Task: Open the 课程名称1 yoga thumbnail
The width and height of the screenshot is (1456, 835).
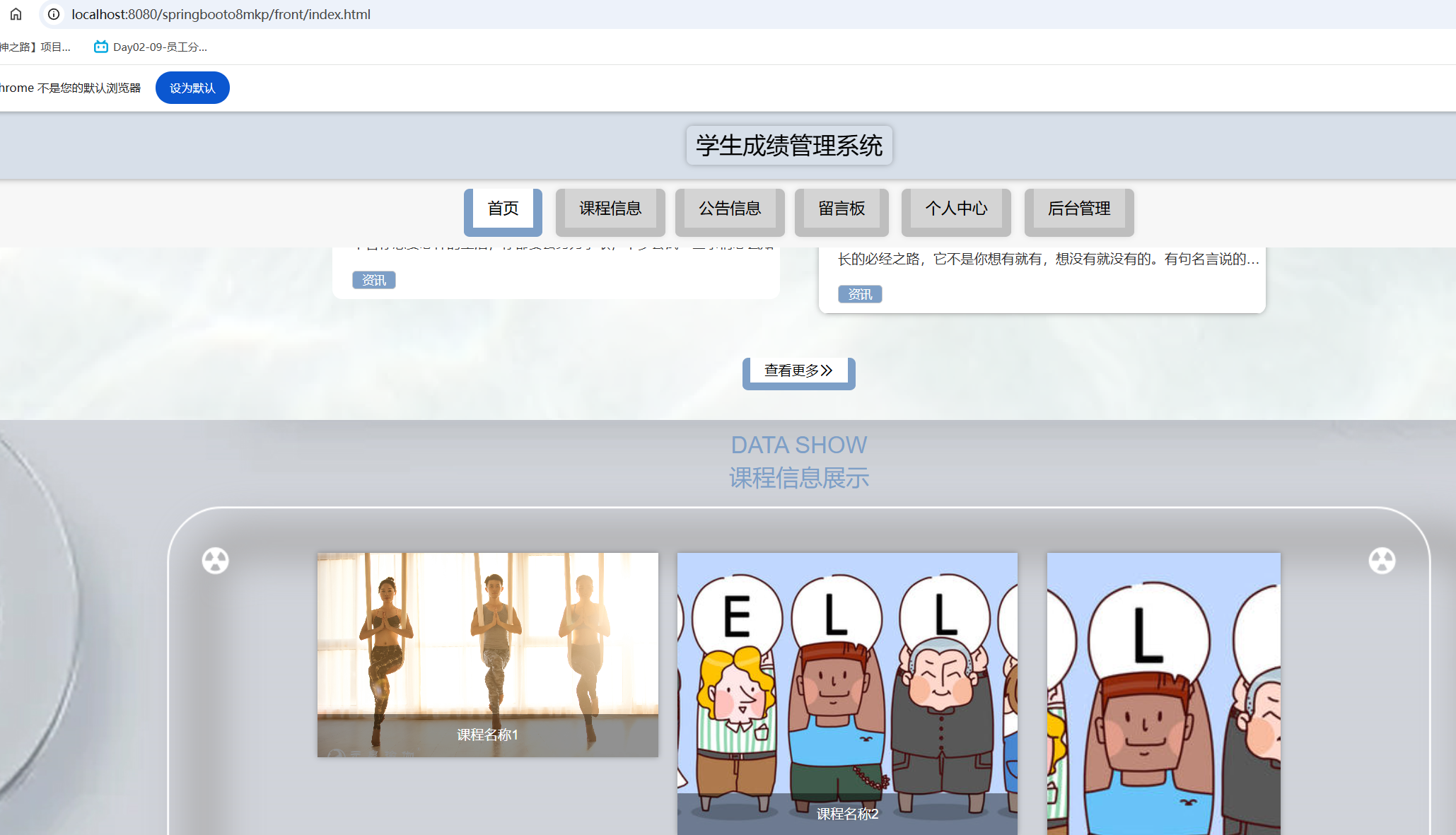Action: click(x=487, y=654)
